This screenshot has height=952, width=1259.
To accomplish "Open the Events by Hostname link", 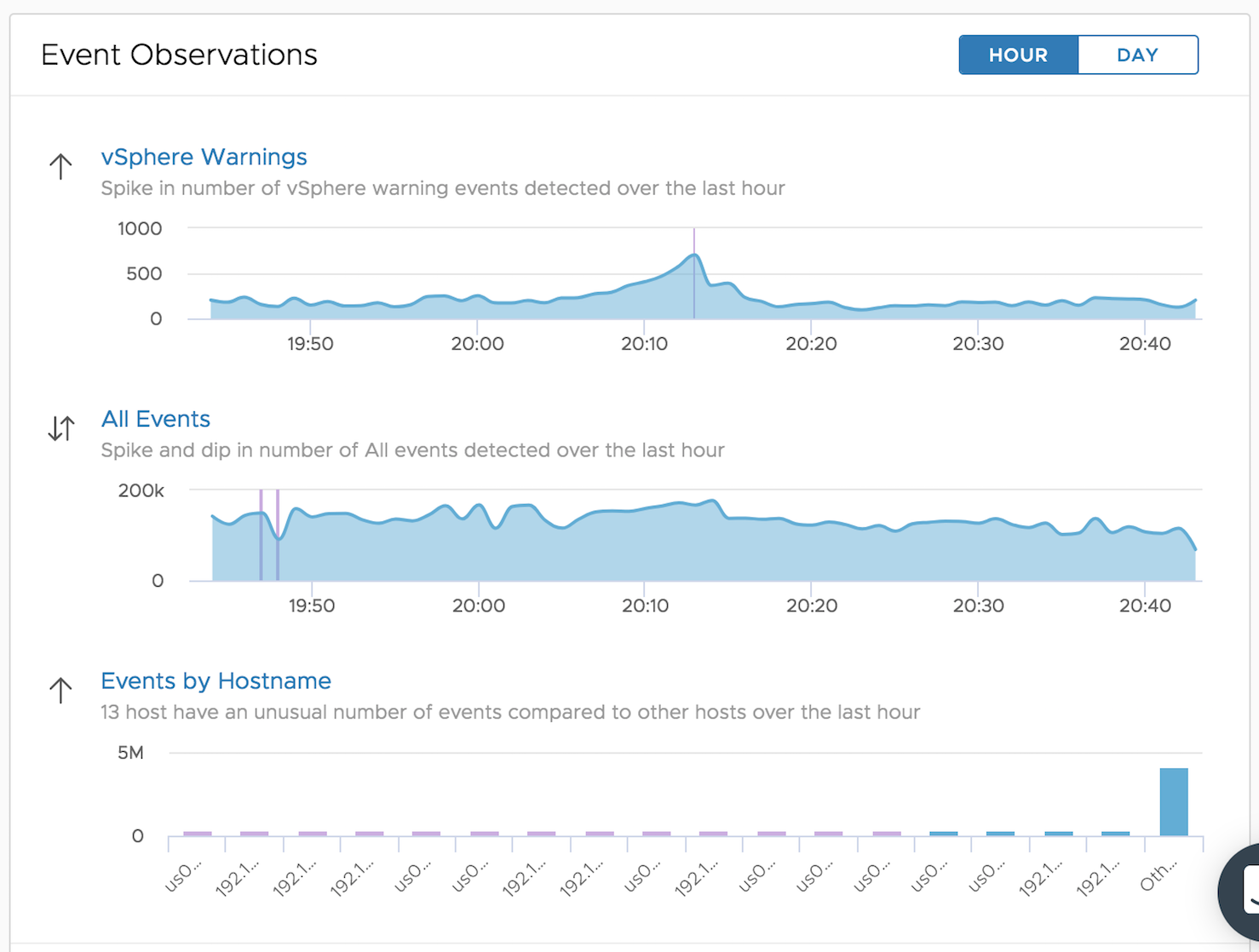I will click(x=216, y=681).
